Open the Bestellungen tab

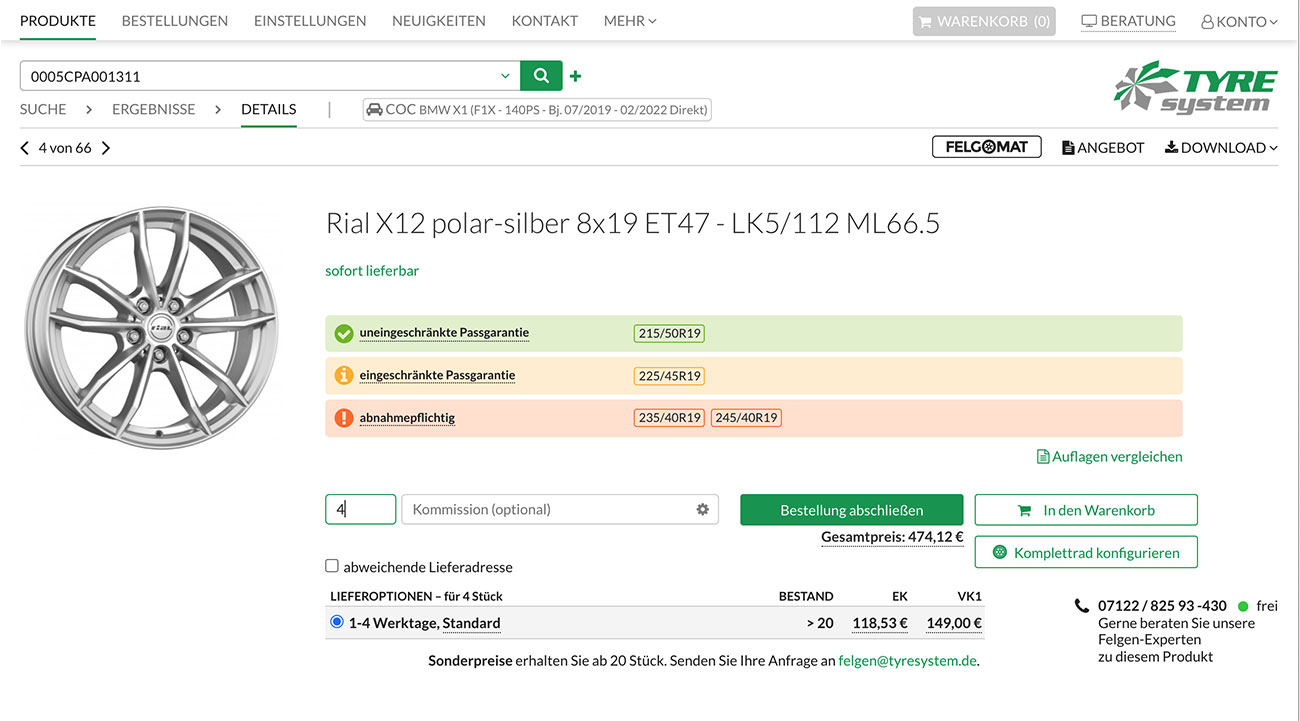[175, 21]
